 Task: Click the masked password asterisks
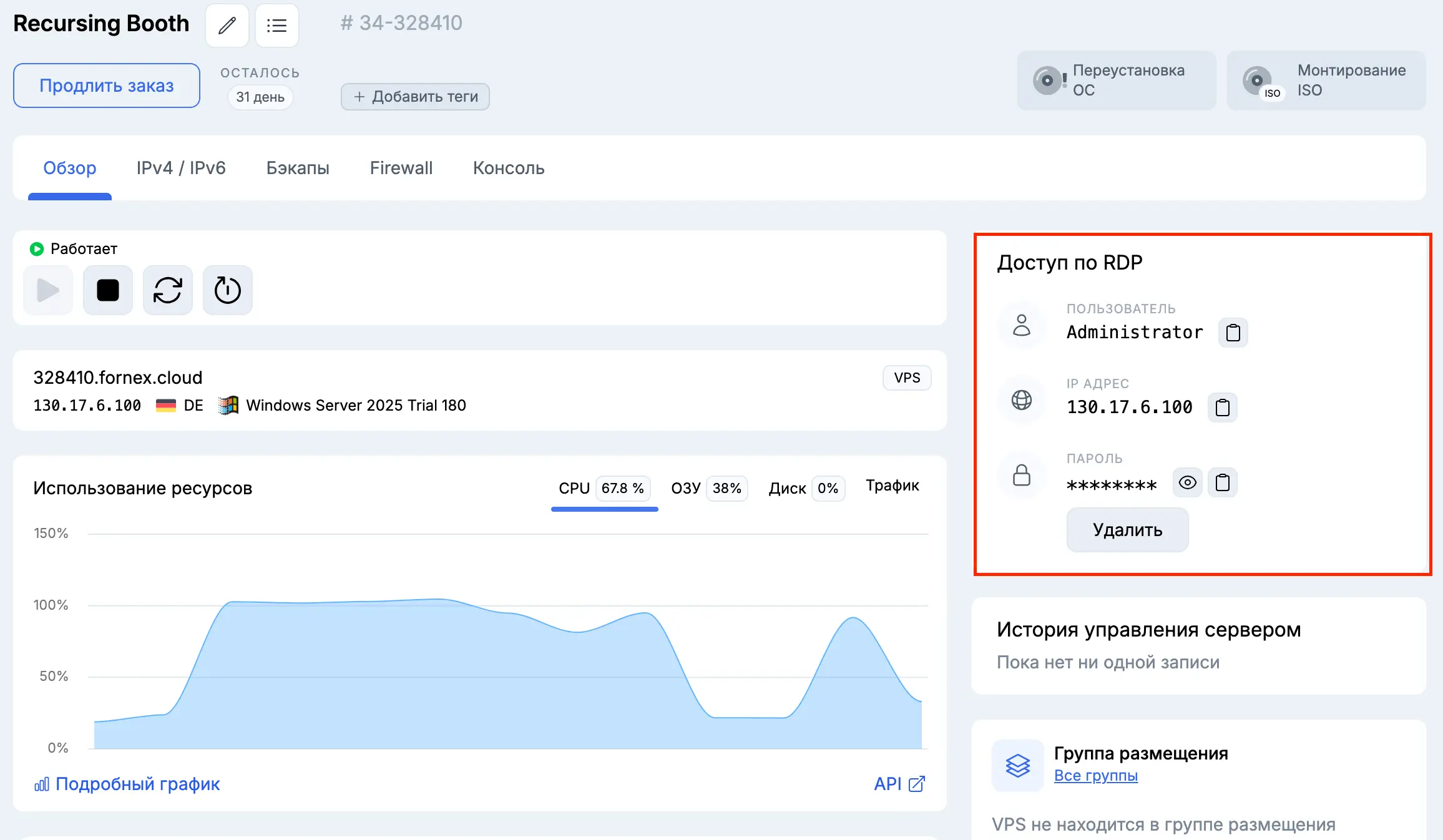(1112, 485)
